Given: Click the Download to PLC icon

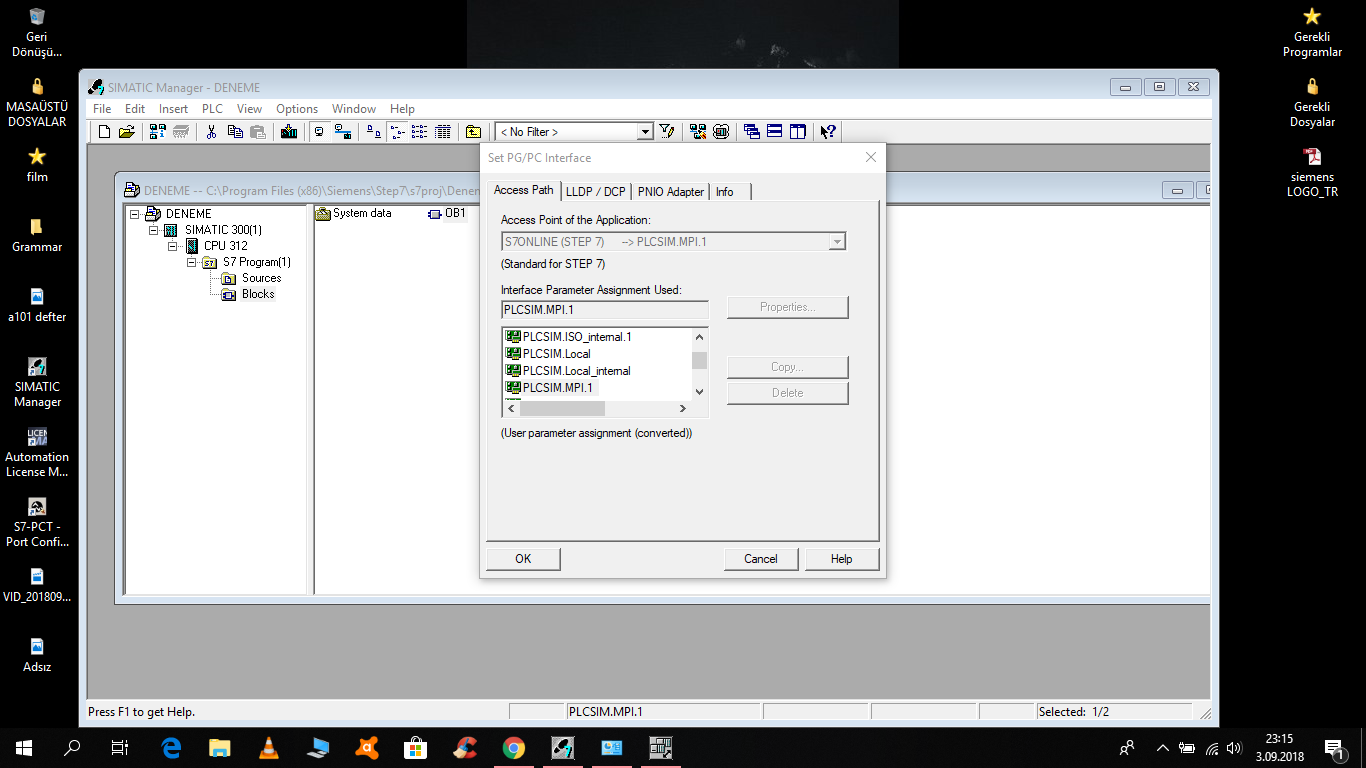Looking at the screenshot, I should 289,132.
